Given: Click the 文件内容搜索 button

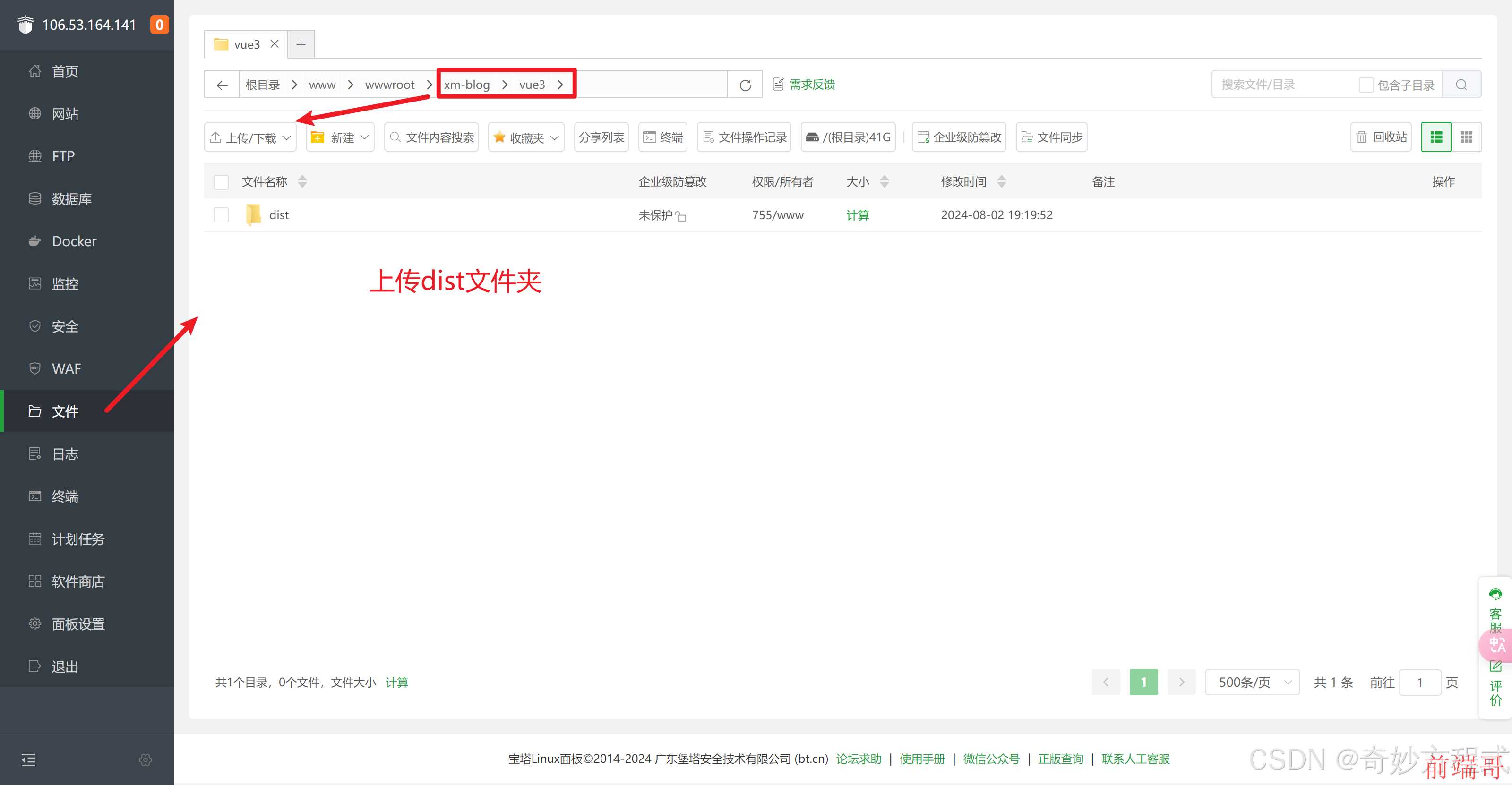Looking at the screenshot, I should [x=431, y=137].
